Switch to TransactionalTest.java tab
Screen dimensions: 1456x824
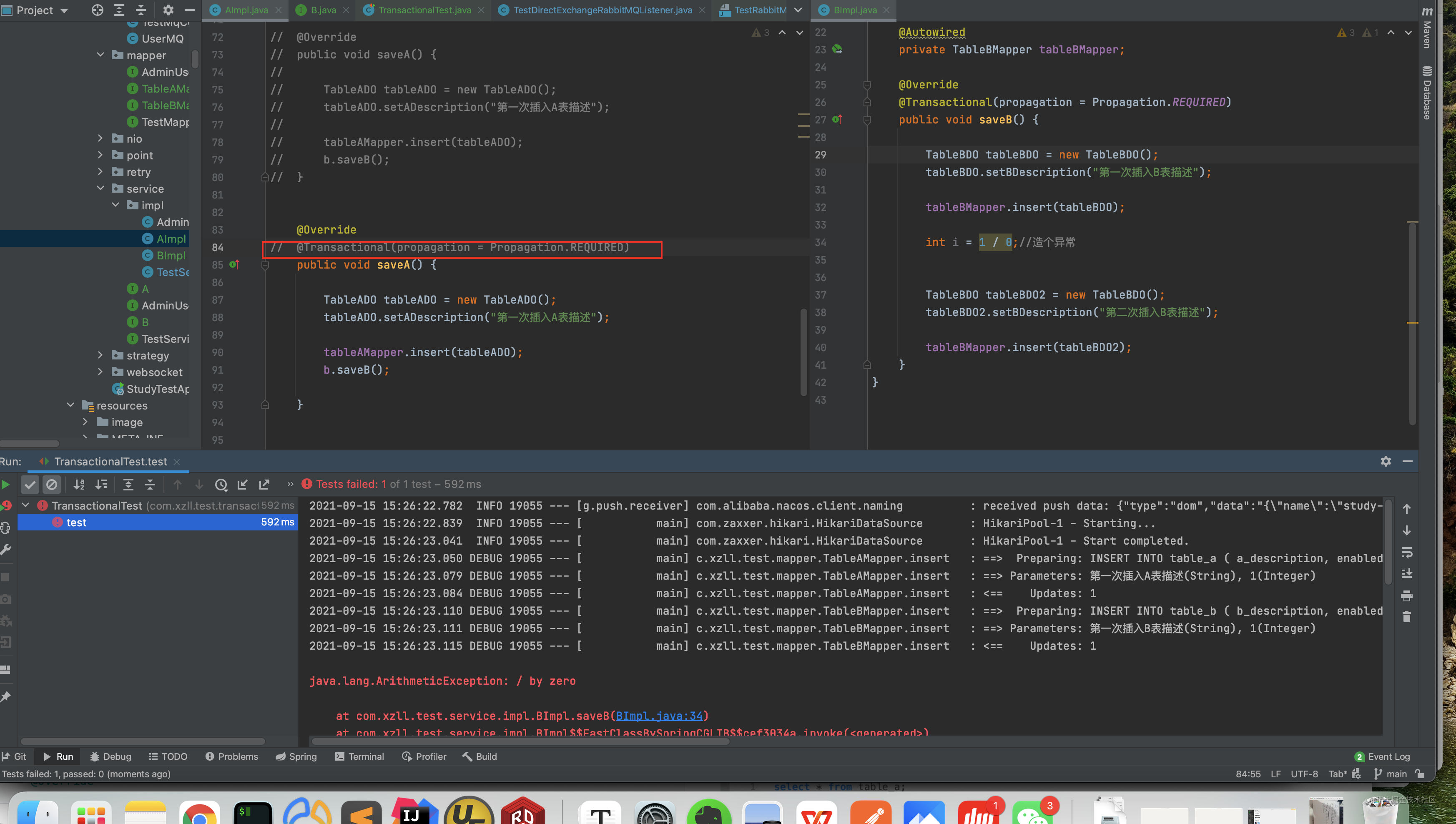(424, 10)
